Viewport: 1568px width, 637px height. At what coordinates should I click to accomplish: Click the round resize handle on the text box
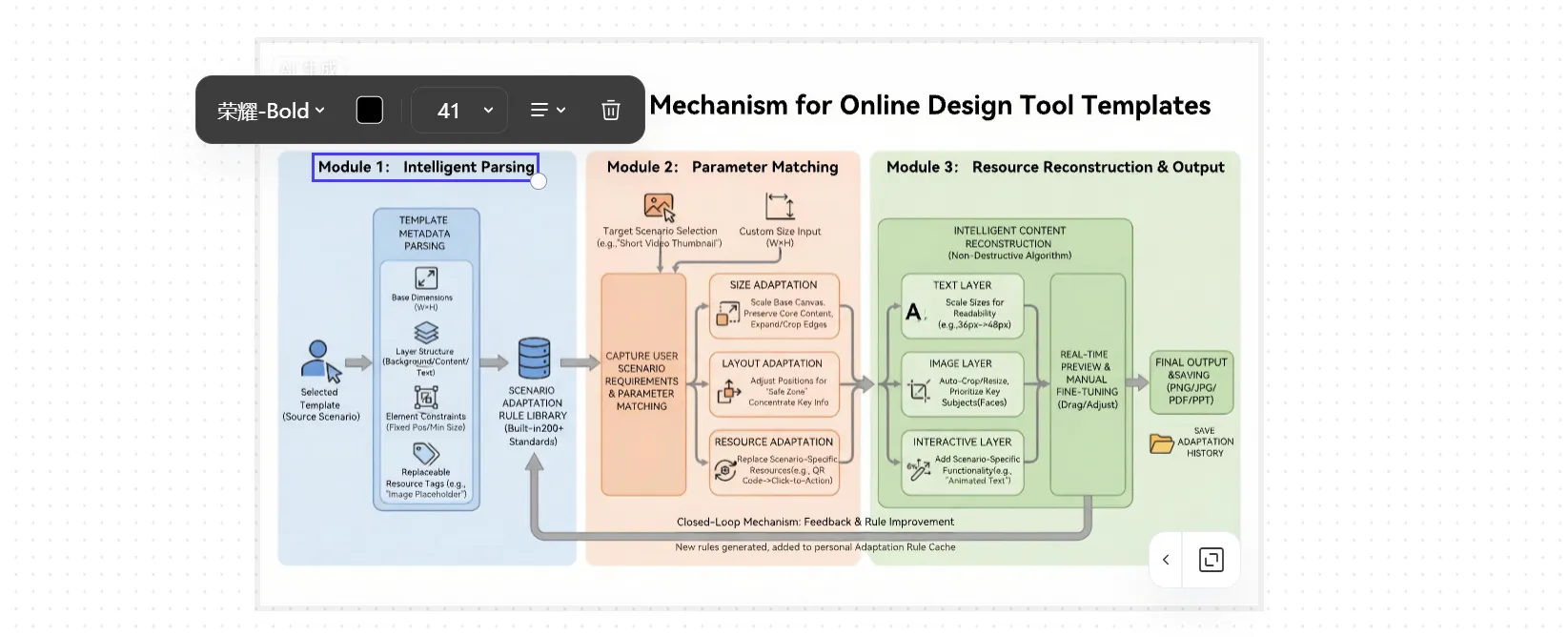click(x=539, y=181)
